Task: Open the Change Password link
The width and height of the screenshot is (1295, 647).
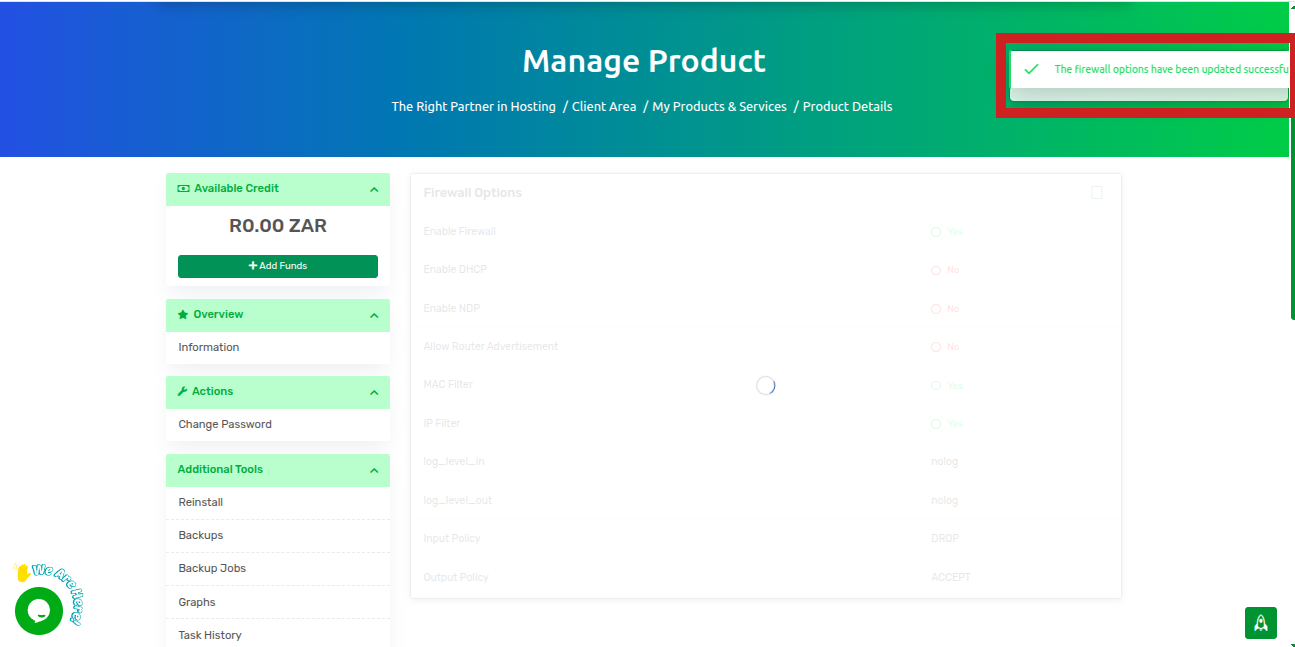Action: 225,424
